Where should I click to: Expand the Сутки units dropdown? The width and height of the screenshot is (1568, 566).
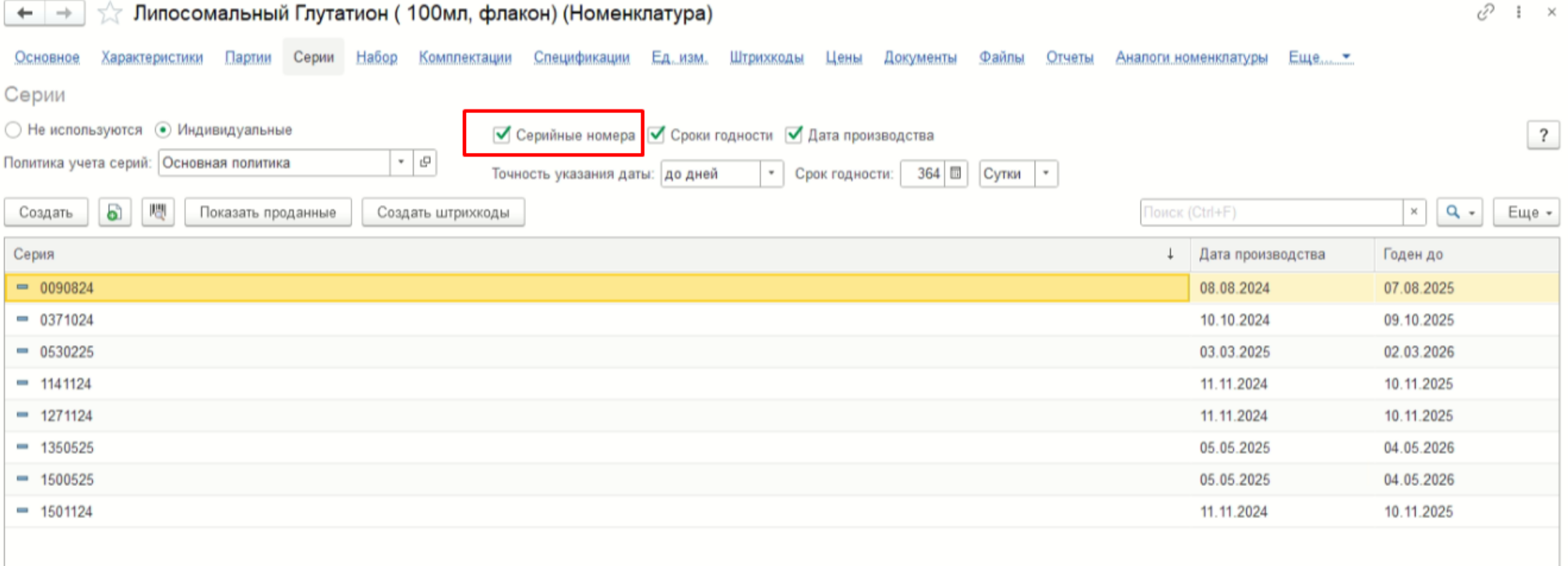click(1046, 174)
